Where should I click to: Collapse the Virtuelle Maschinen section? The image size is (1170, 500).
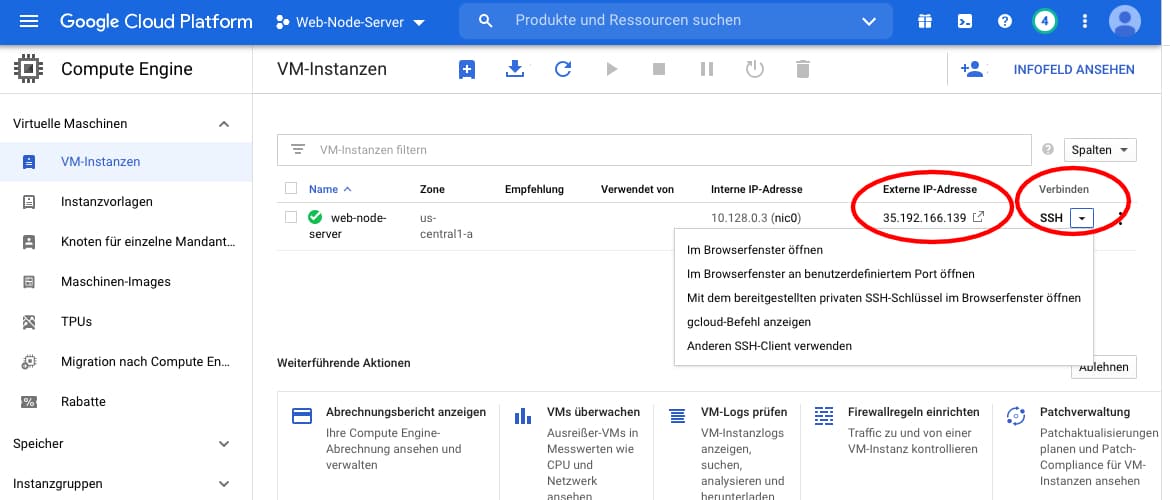pos(224,124)
